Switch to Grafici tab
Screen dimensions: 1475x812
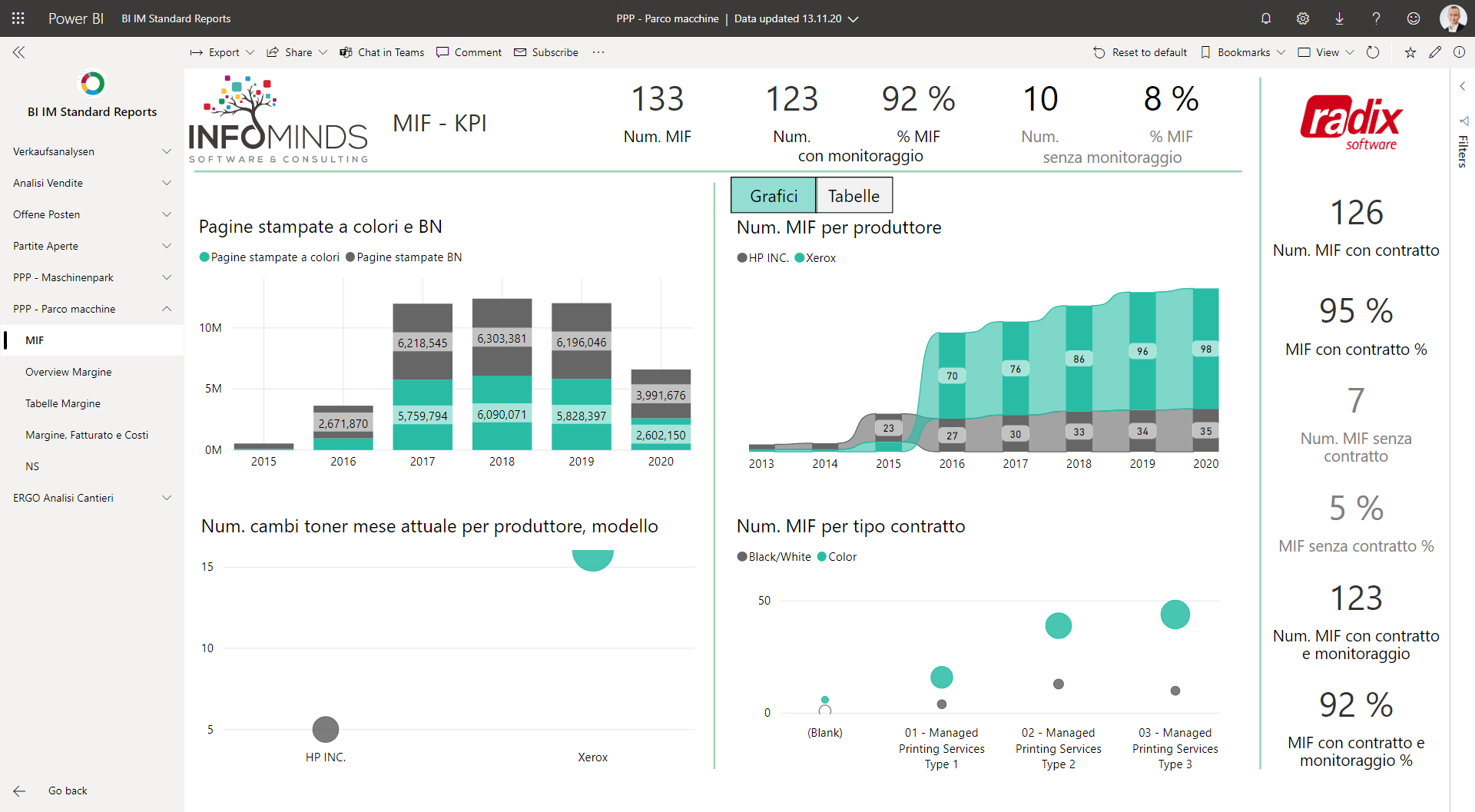773,195
